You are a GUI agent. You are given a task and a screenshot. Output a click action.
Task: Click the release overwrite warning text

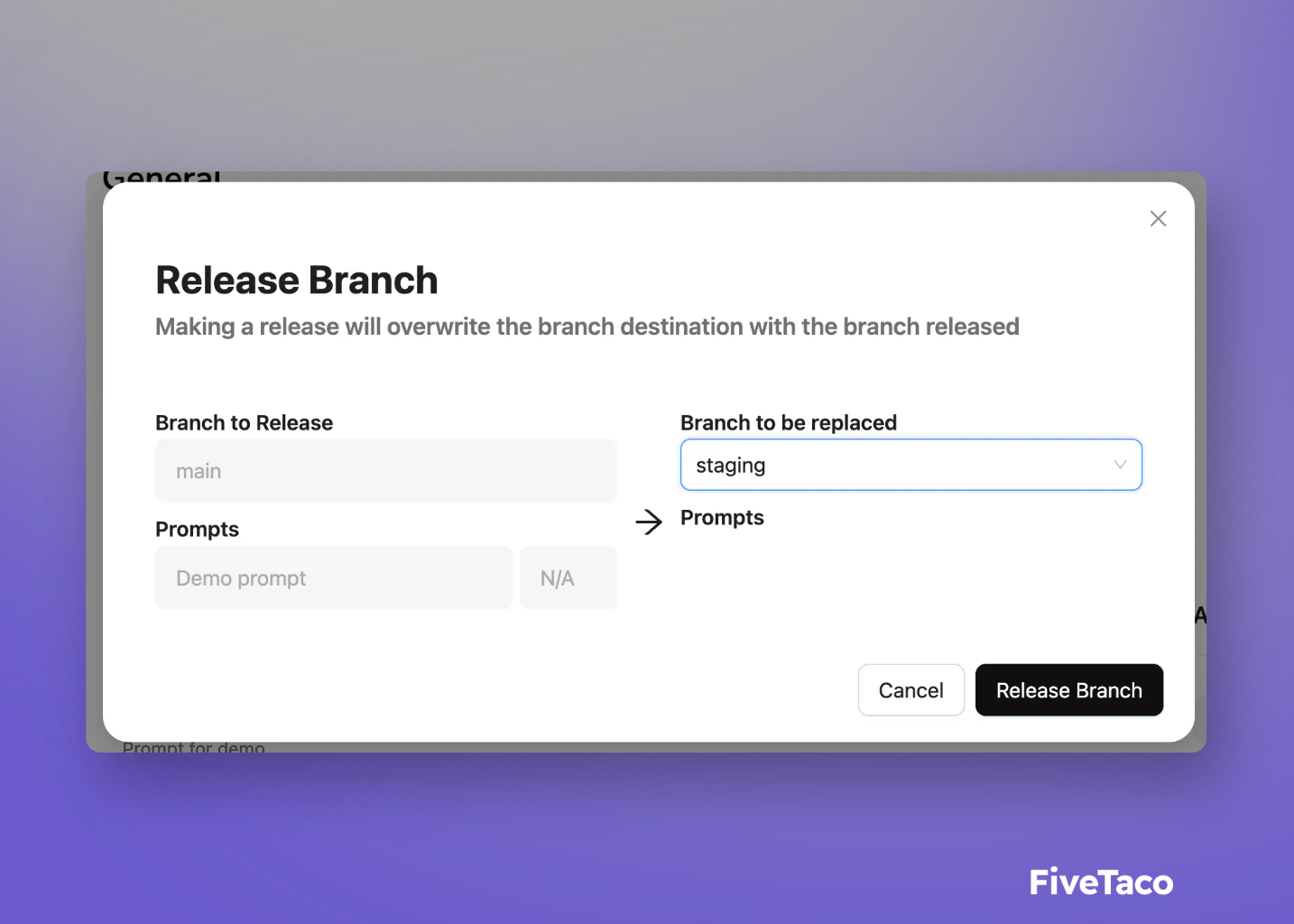(587, 327)
